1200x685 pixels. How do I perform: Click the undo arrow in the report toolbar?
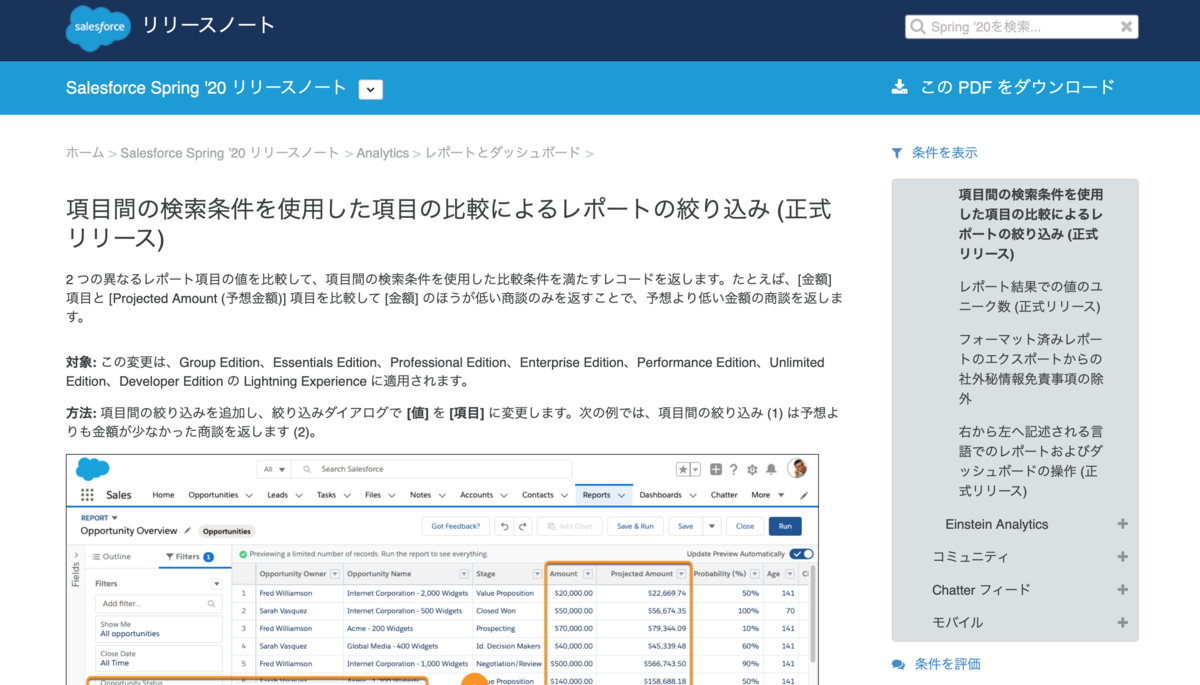tap(505, 526)
